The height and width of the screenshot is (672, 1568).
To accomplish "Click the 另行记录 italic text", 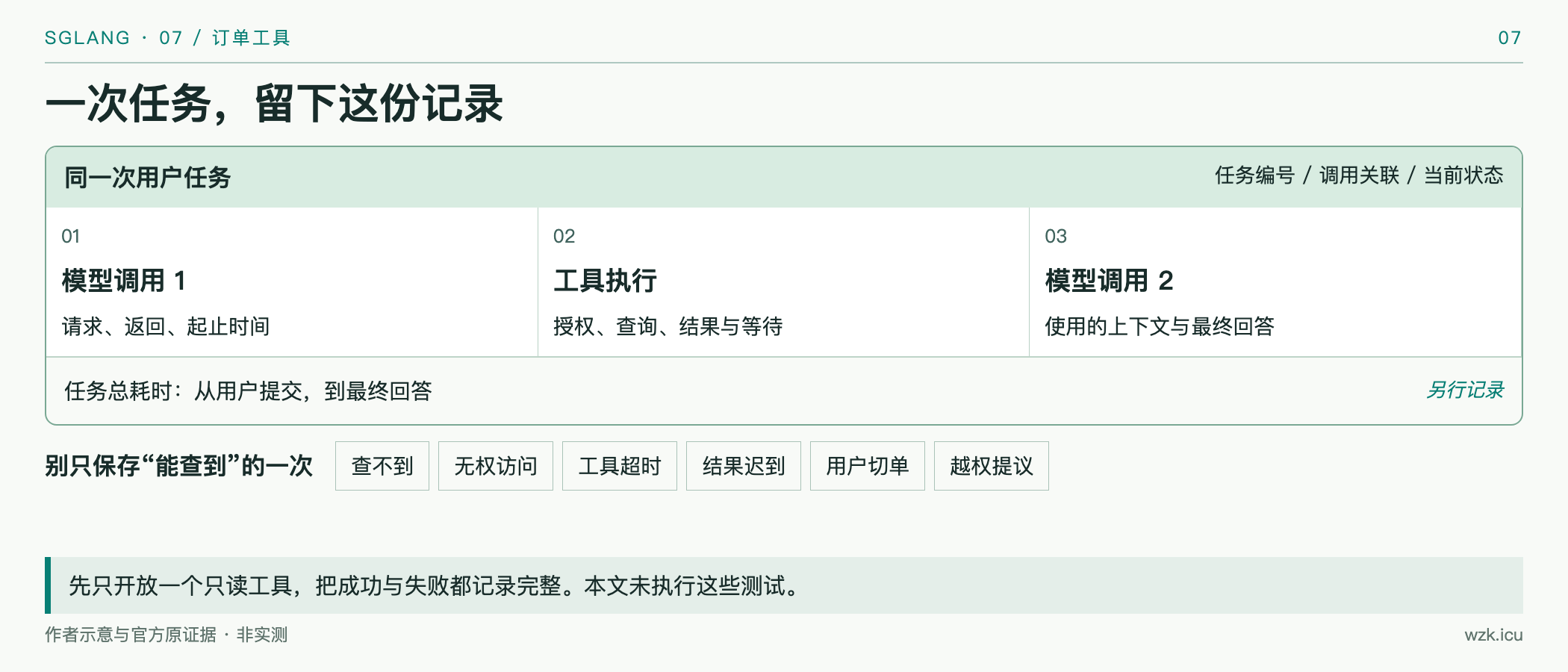I will (1464, 390).
